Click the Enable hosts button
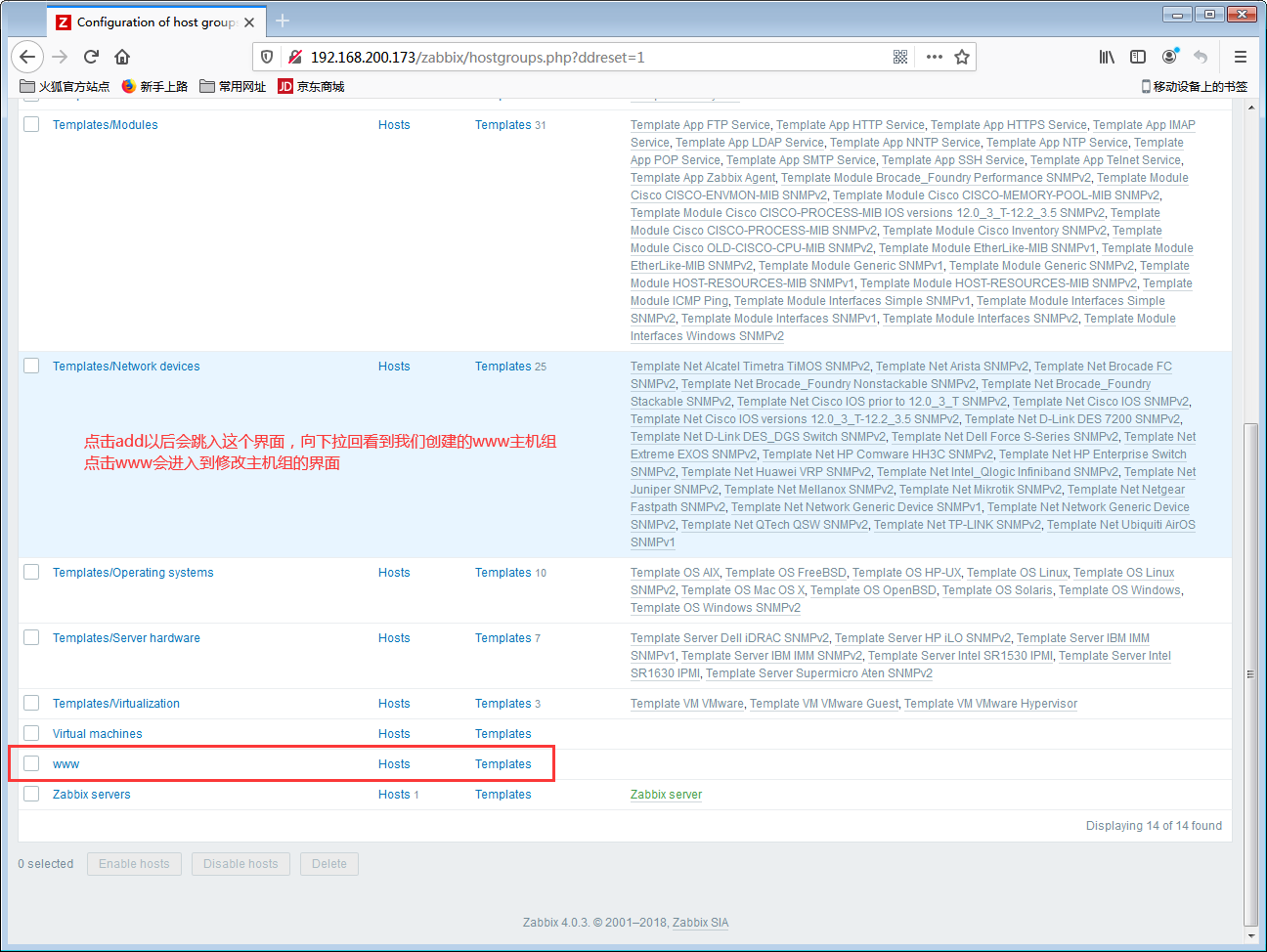Viewport: 1267px width, 952px height. [x=134, y=864]
